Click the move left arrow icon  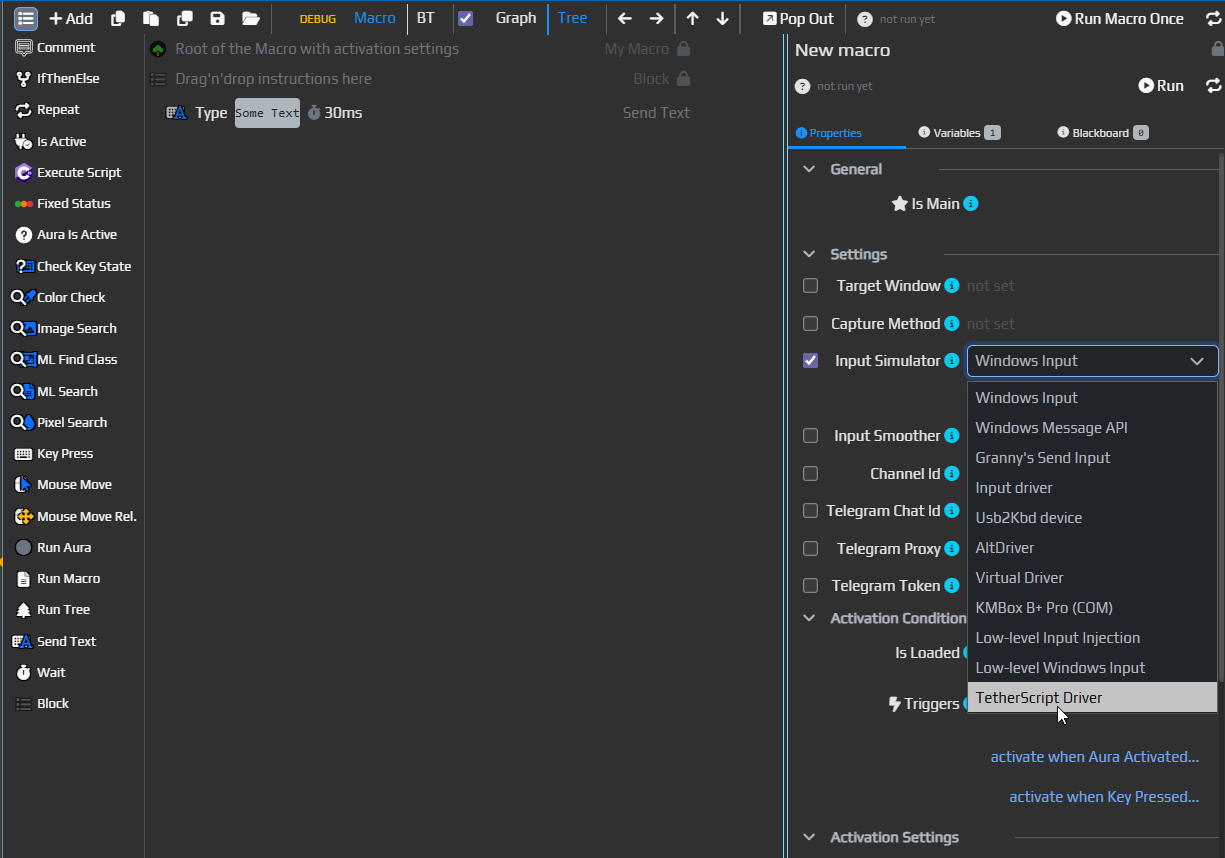tap(625, 18)
